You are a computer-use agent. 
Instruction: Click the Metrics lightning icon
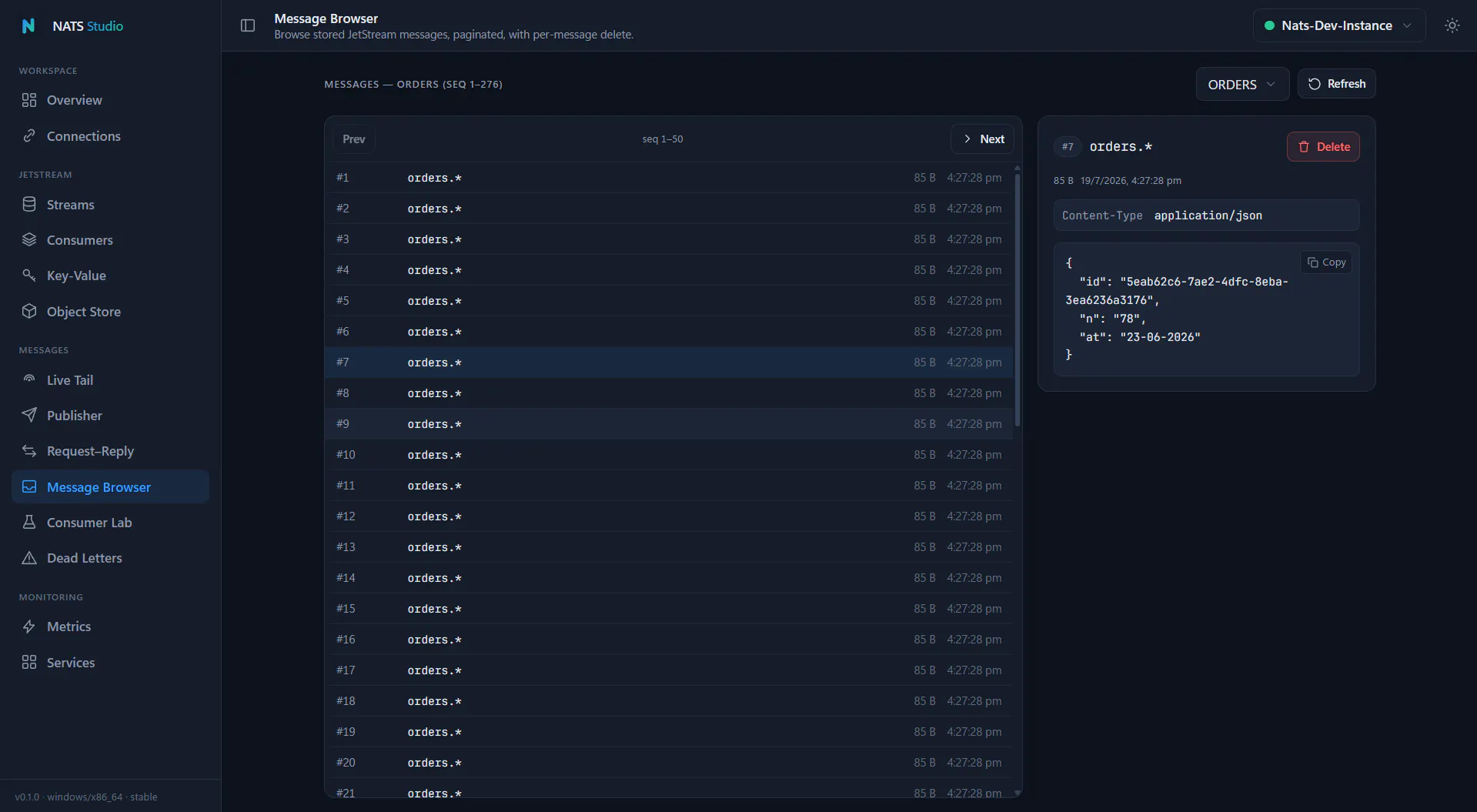[x=29, y=626]
